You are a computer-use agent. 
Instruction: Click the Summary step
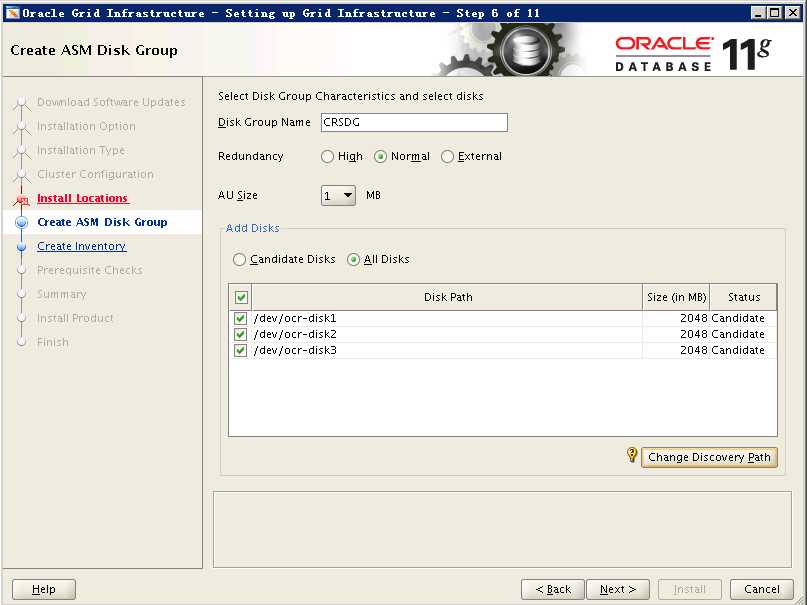62,295
